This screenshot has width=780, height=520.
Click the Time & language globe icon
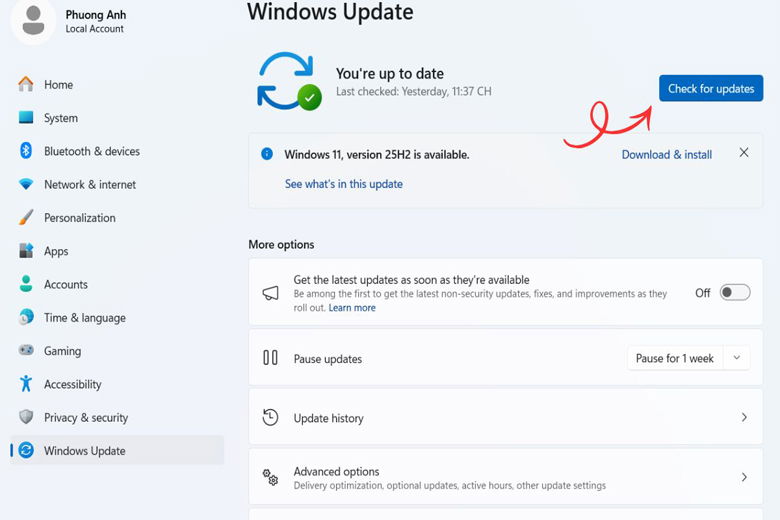pos(26,318)
